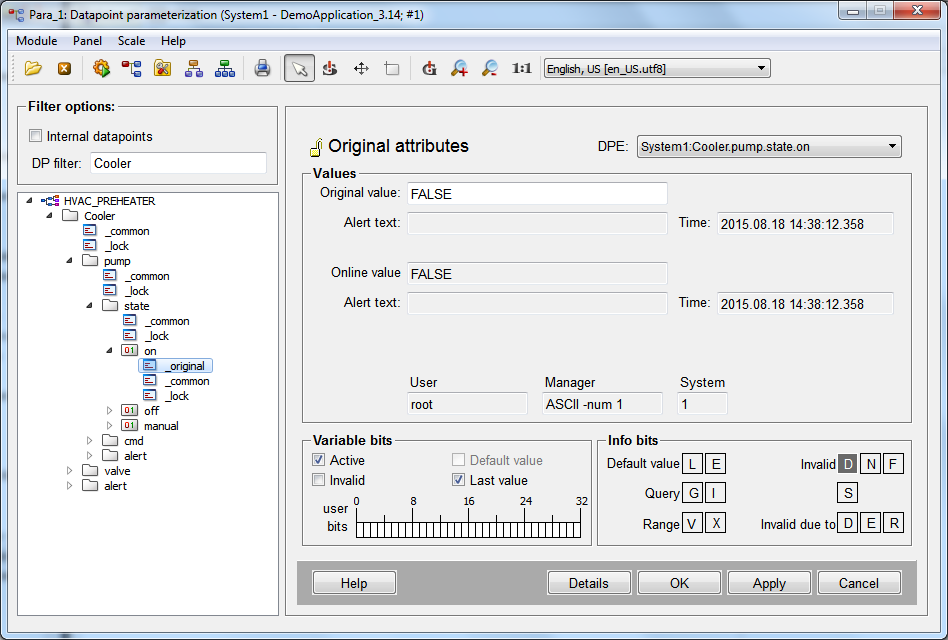Click the zoom in magnifier icon
The width and height of the screenshot is (948, 640).
coord(459,69)
